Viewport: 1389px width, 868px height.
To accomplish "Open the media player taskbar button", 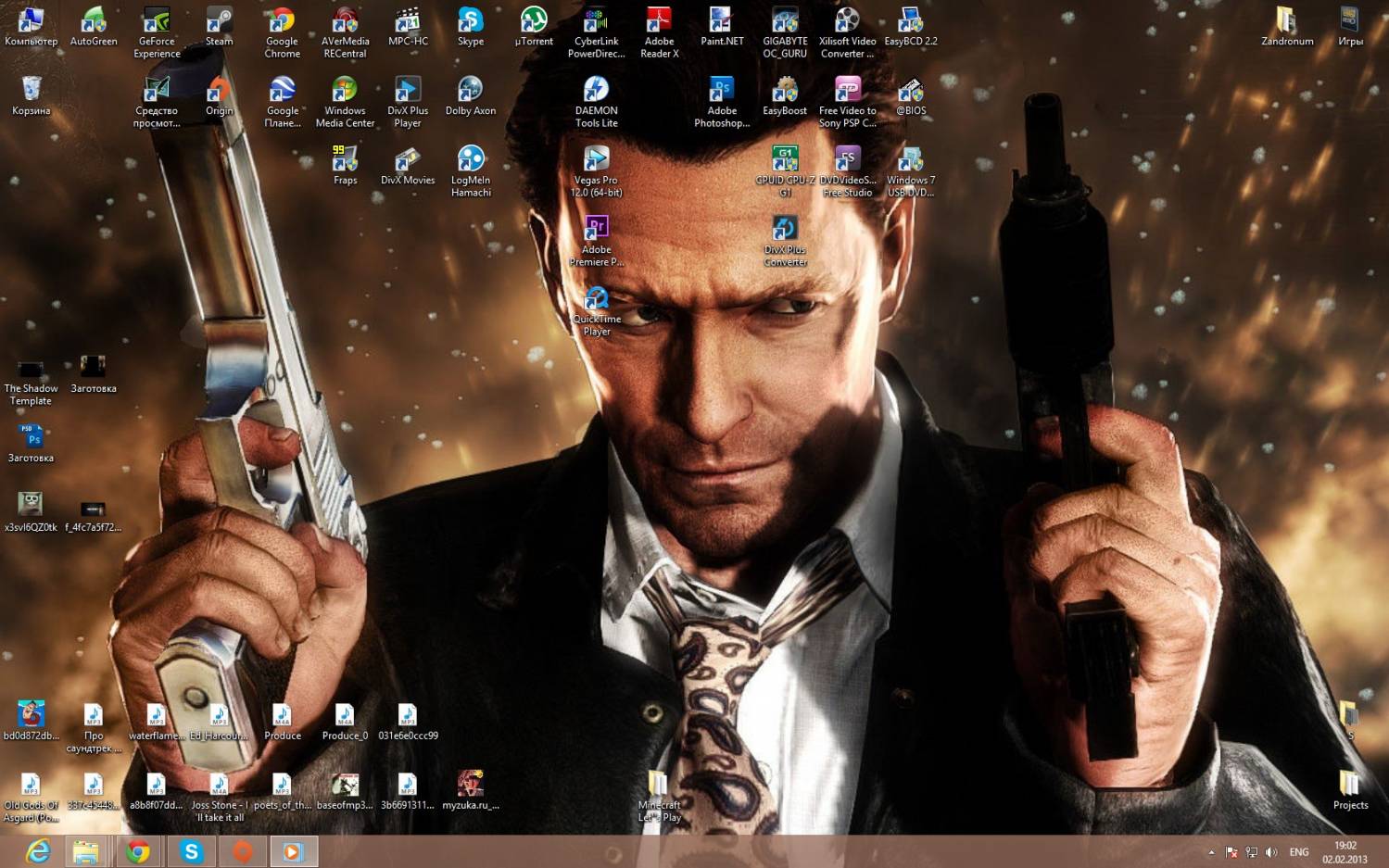I will pyautogui.click(x=294, y=851).
